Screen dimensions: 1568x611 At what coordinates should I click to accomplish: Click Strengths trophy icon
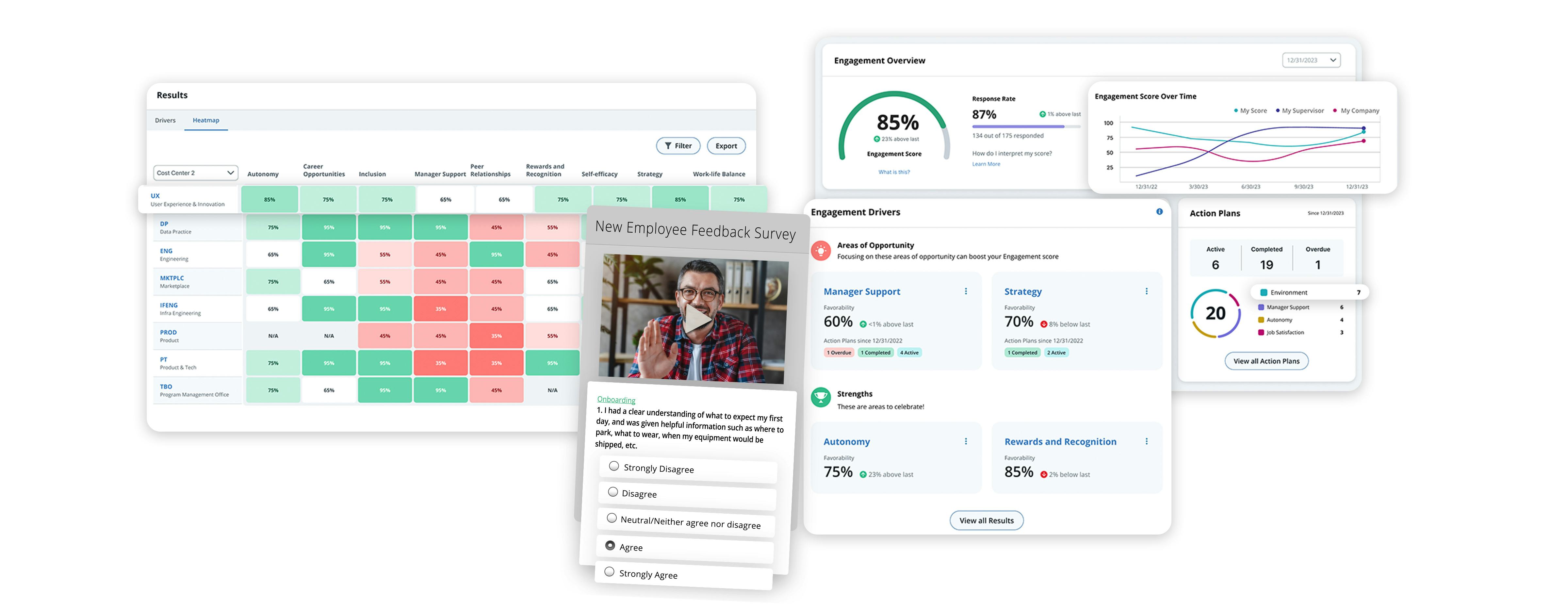[x=821, y=398]
